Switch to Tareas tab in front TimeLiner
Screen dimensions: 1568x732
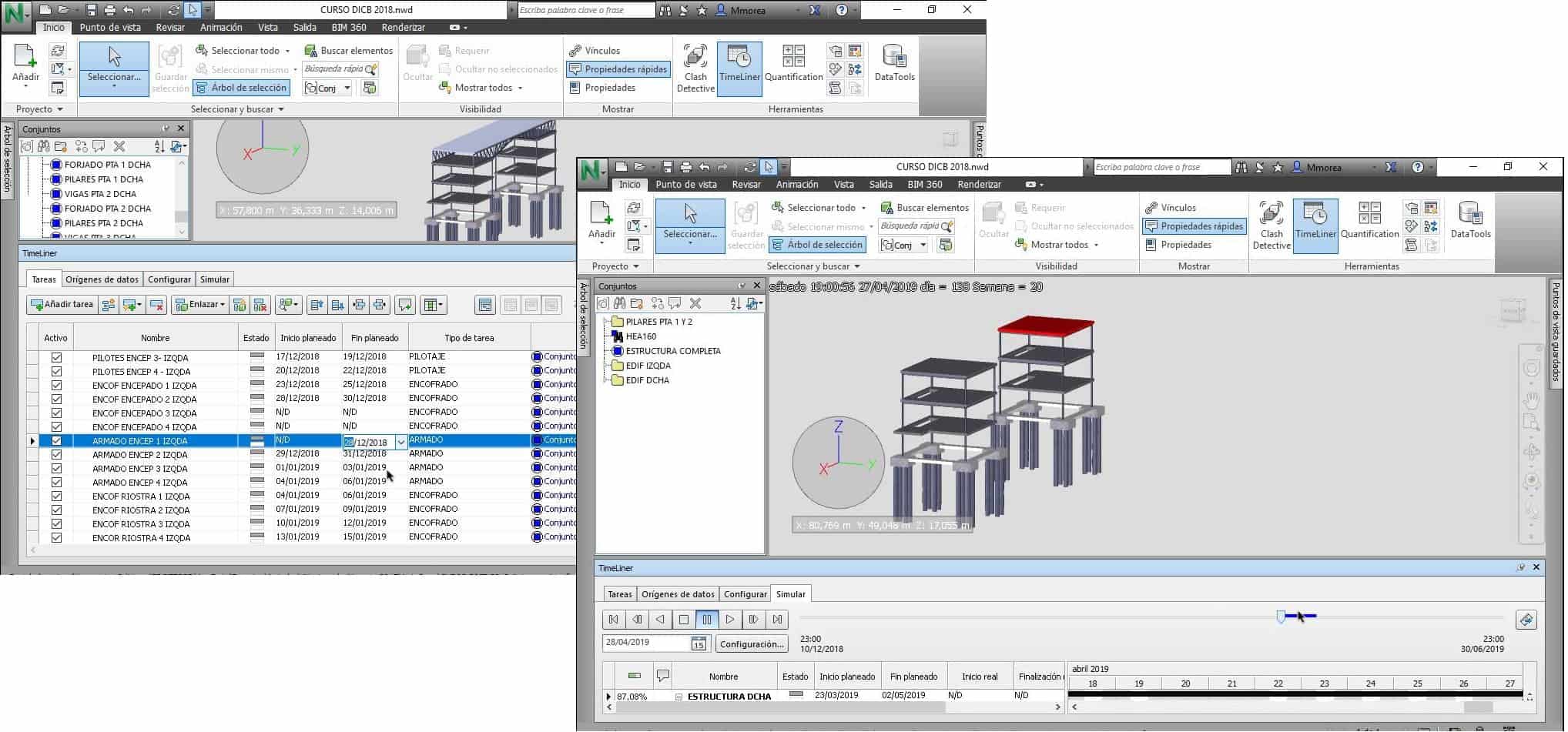pyautogui.click(x=619, y=594)
